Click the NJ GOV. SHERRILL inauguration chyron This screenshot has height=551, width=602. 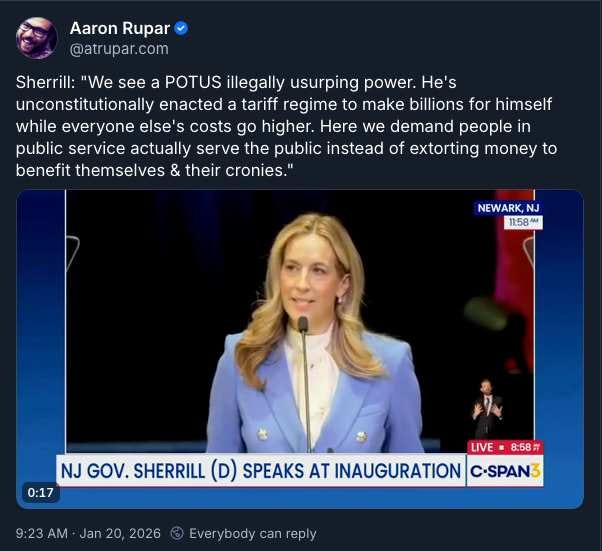coord(261,471)
